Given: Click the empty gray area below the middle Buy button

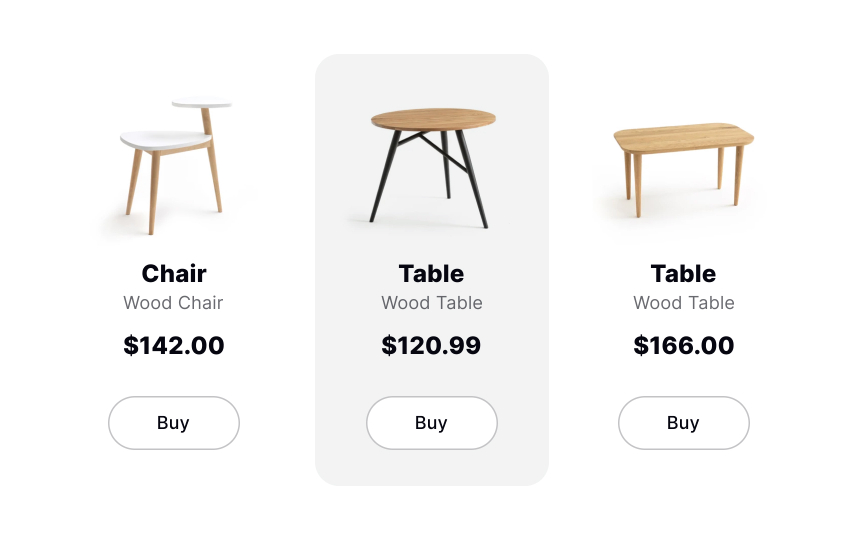Looking at the screenshot, I should [432, 468].
